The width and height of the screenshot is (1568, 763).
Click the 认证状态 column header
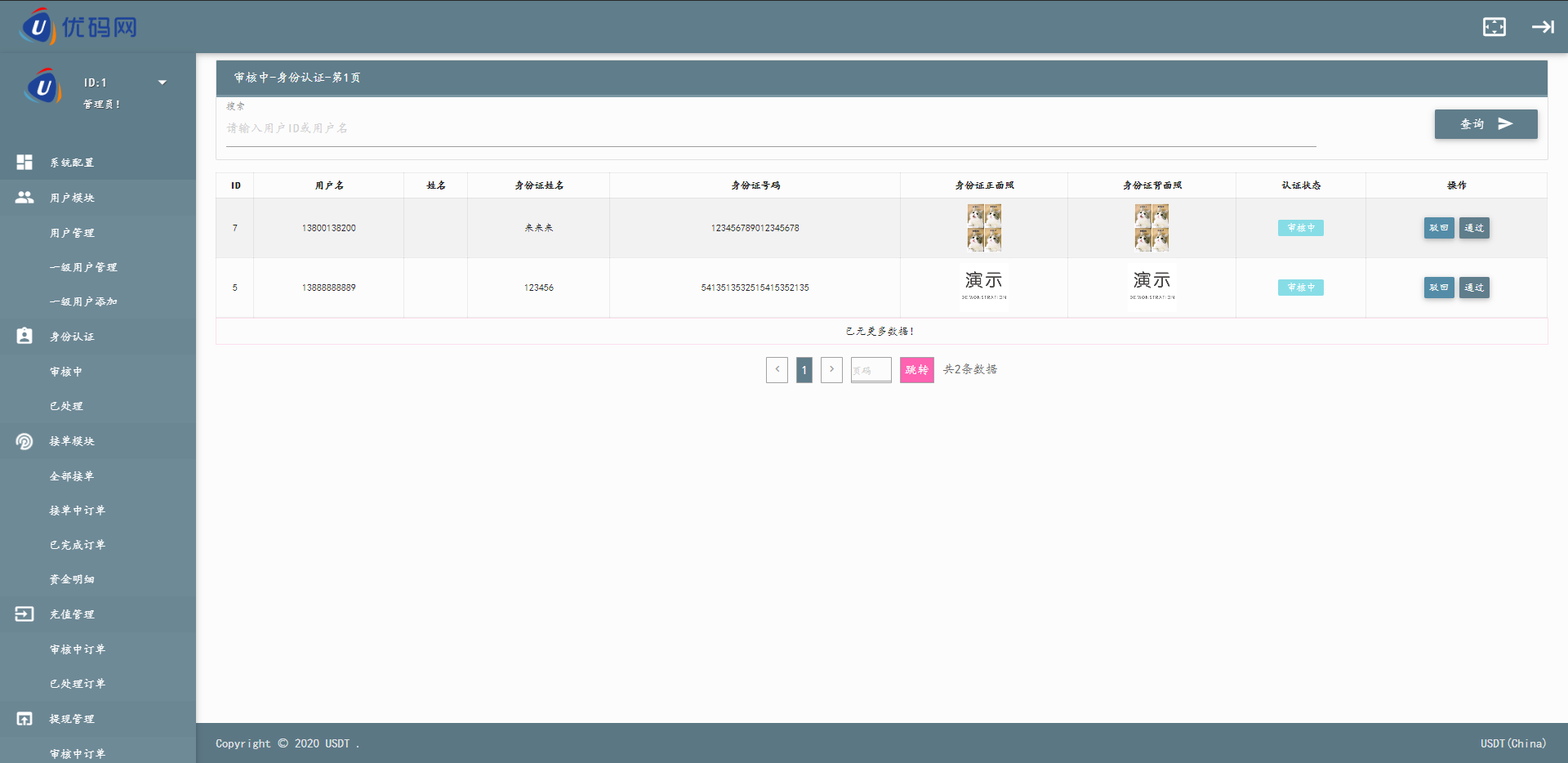[x=1301, y=185]
